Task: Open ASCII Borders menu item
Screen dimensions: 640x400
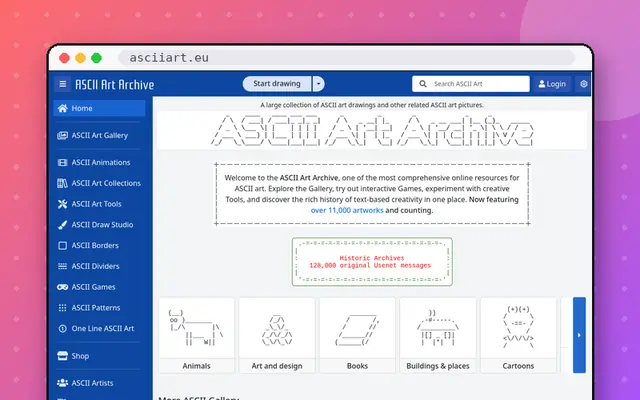Action: (99, 246)
